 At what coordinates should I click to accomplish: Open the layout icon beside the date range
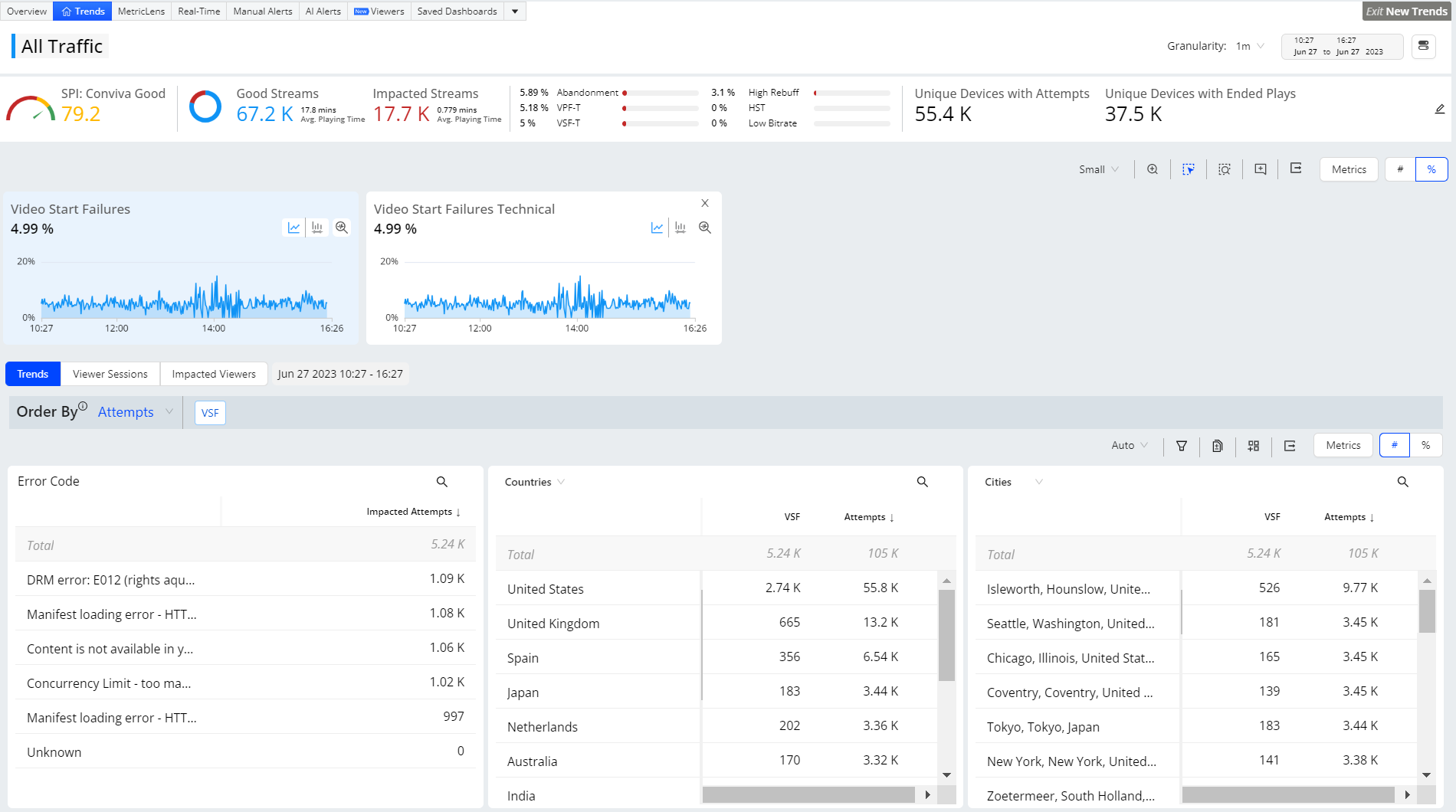coord(1423,46)
